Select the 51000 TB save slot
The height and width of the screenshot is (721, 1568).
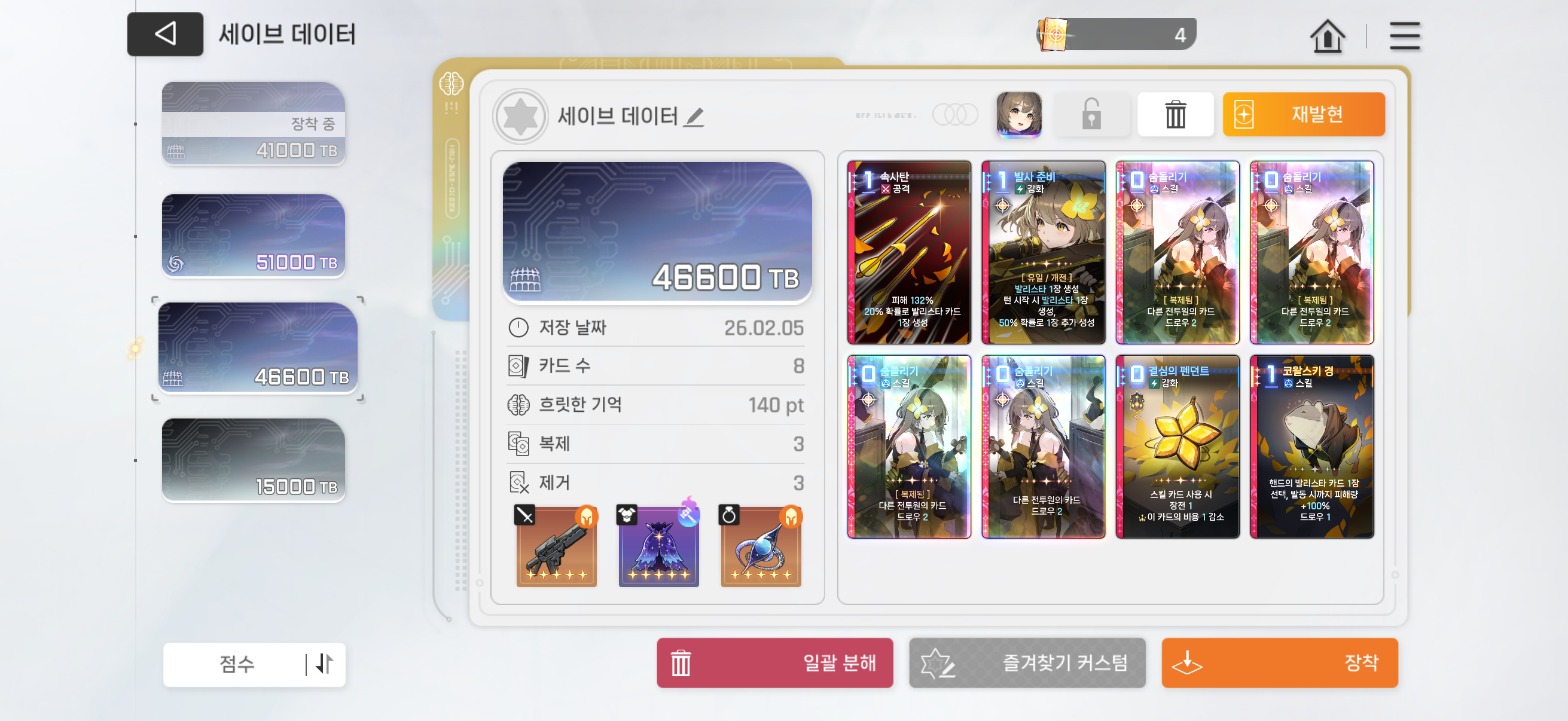tap(253, 236)
